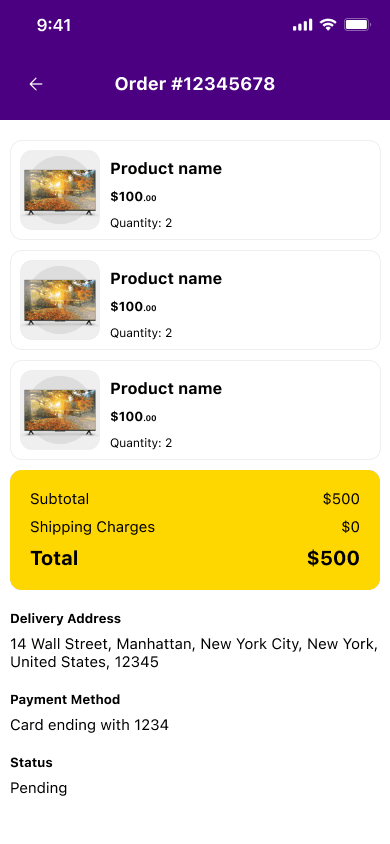
Task: Select the third Product name title
Action: [x=166, y=389]
